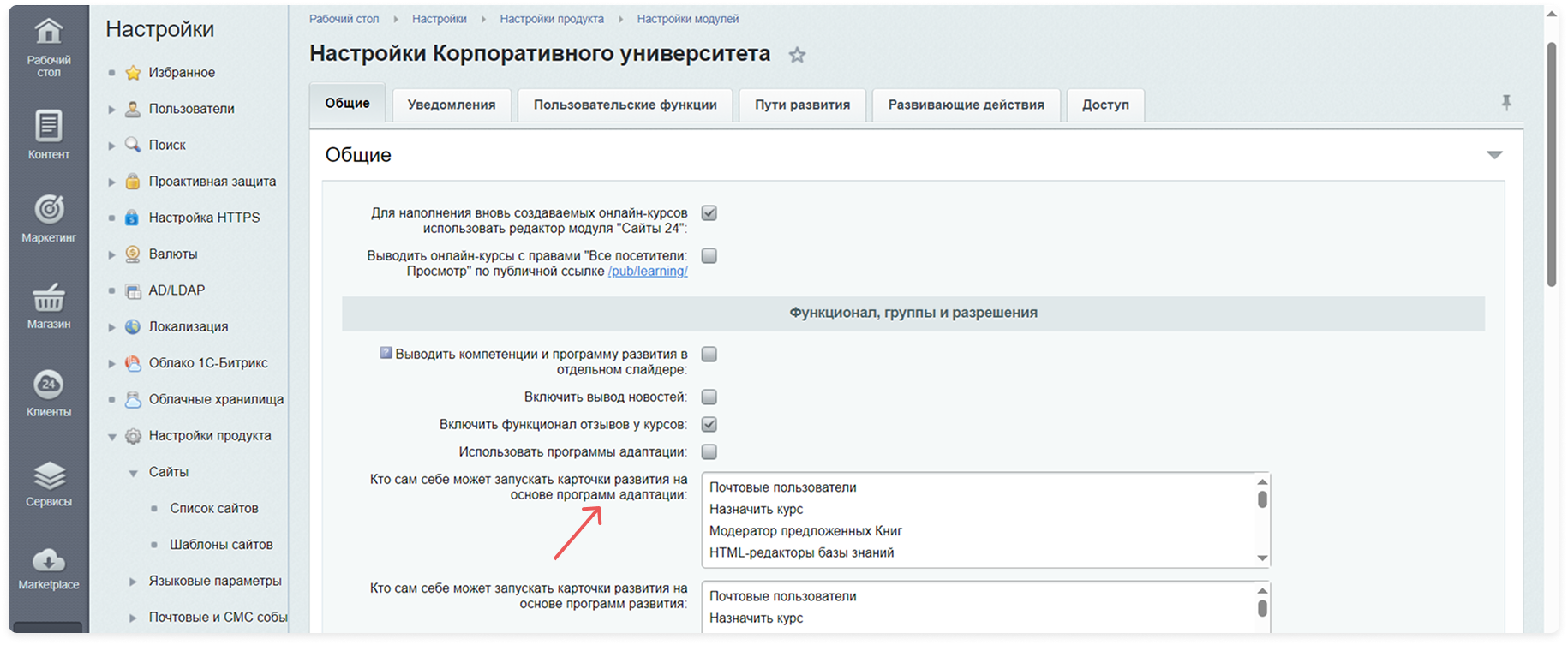Collapse the Общие section with arrow

[x=1494, y=155]
